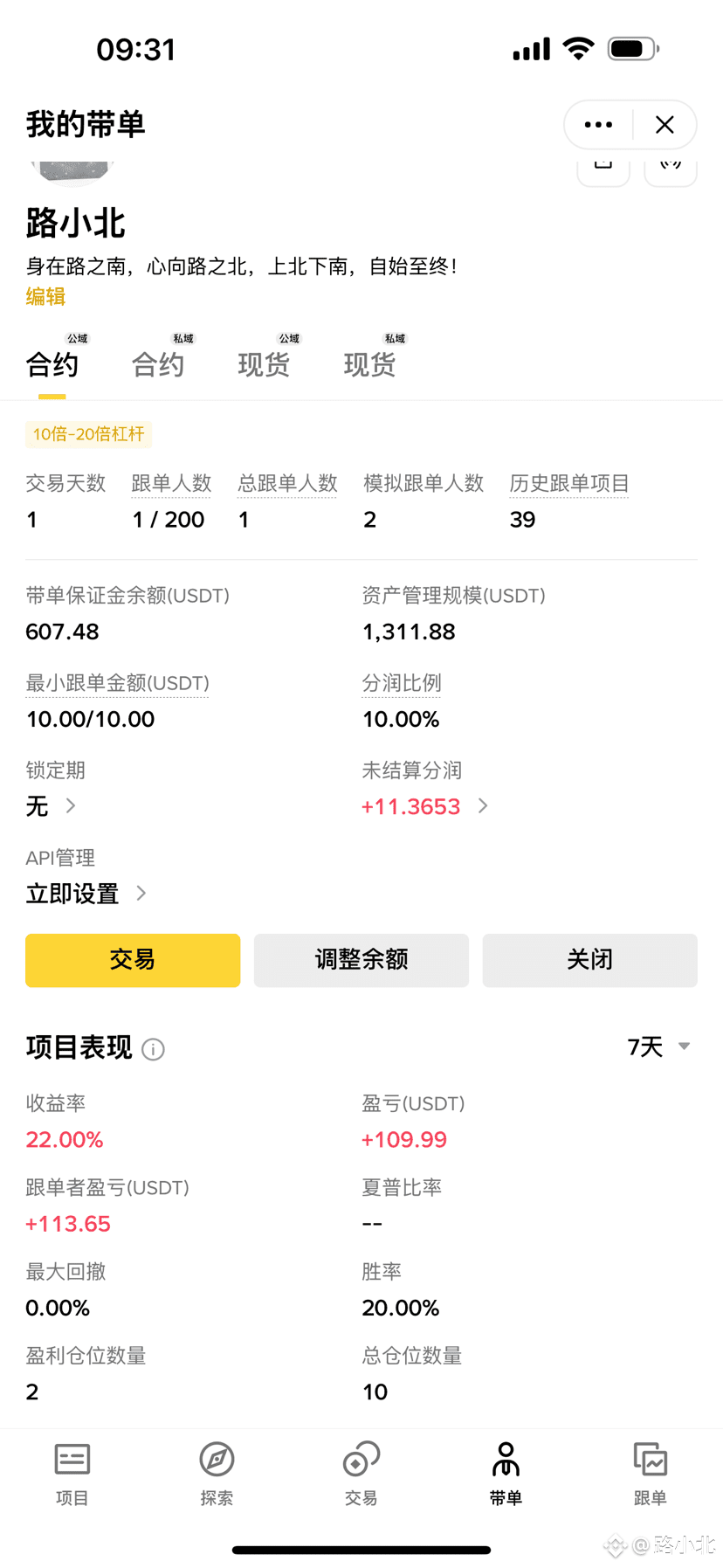Open the three-dot more options menu
This screenshot has height=1568, width=723.
click(598, 125)
